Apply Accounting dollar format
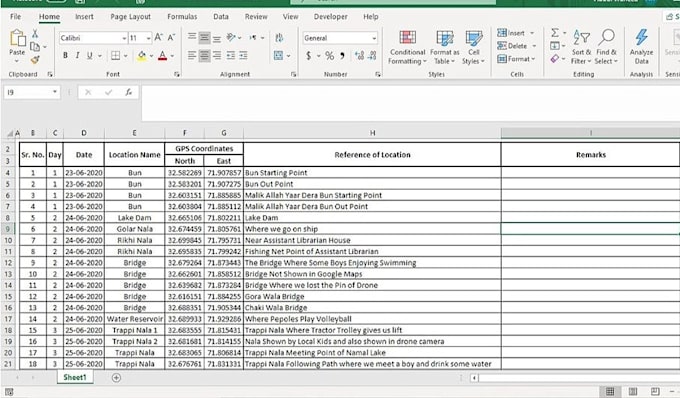Image resolution: width=680 pixels, height=398 pixels. coord(308,55)
